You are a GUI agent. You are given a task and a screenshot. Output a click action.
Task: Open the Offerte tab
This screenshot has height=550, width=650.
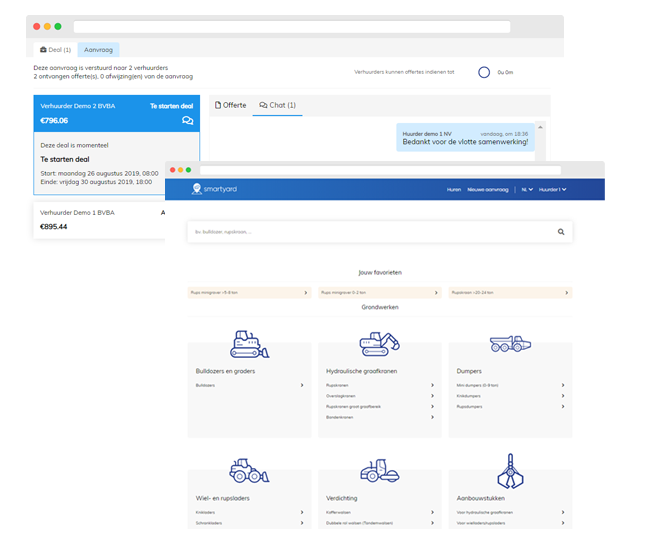230,105
